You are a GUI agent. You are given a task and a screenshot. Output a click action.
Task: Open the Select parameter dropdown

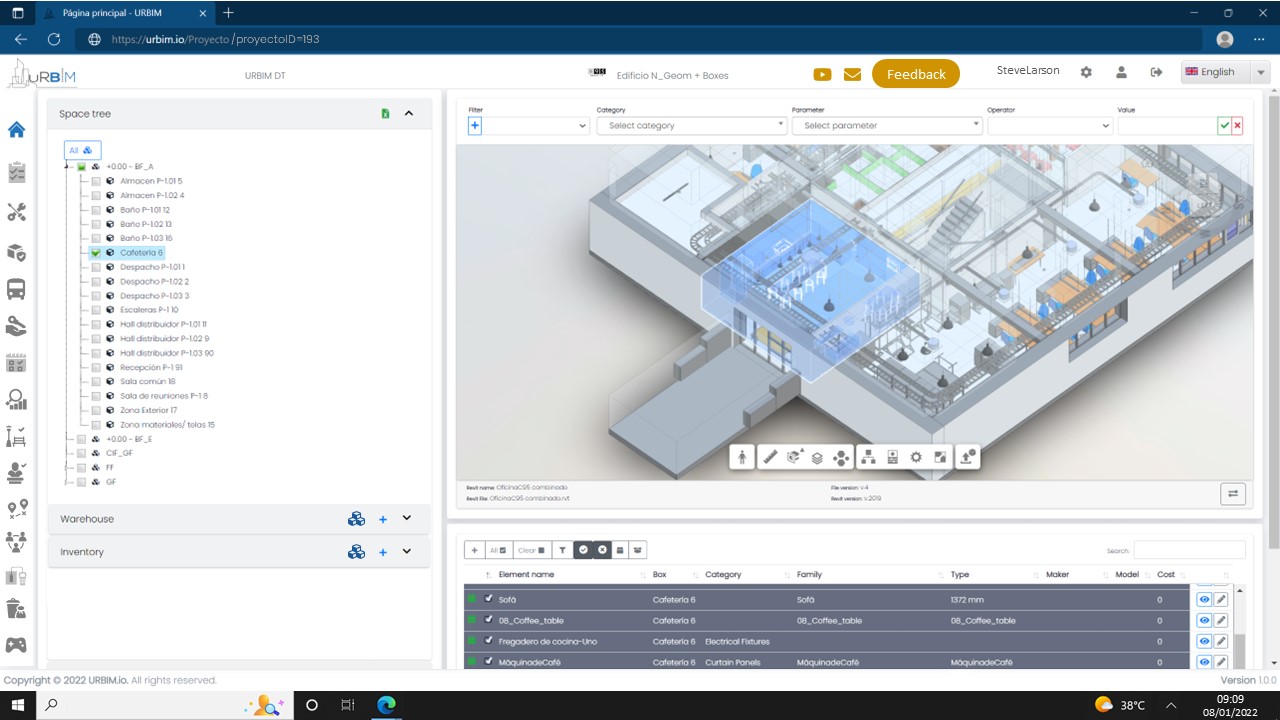887,126
